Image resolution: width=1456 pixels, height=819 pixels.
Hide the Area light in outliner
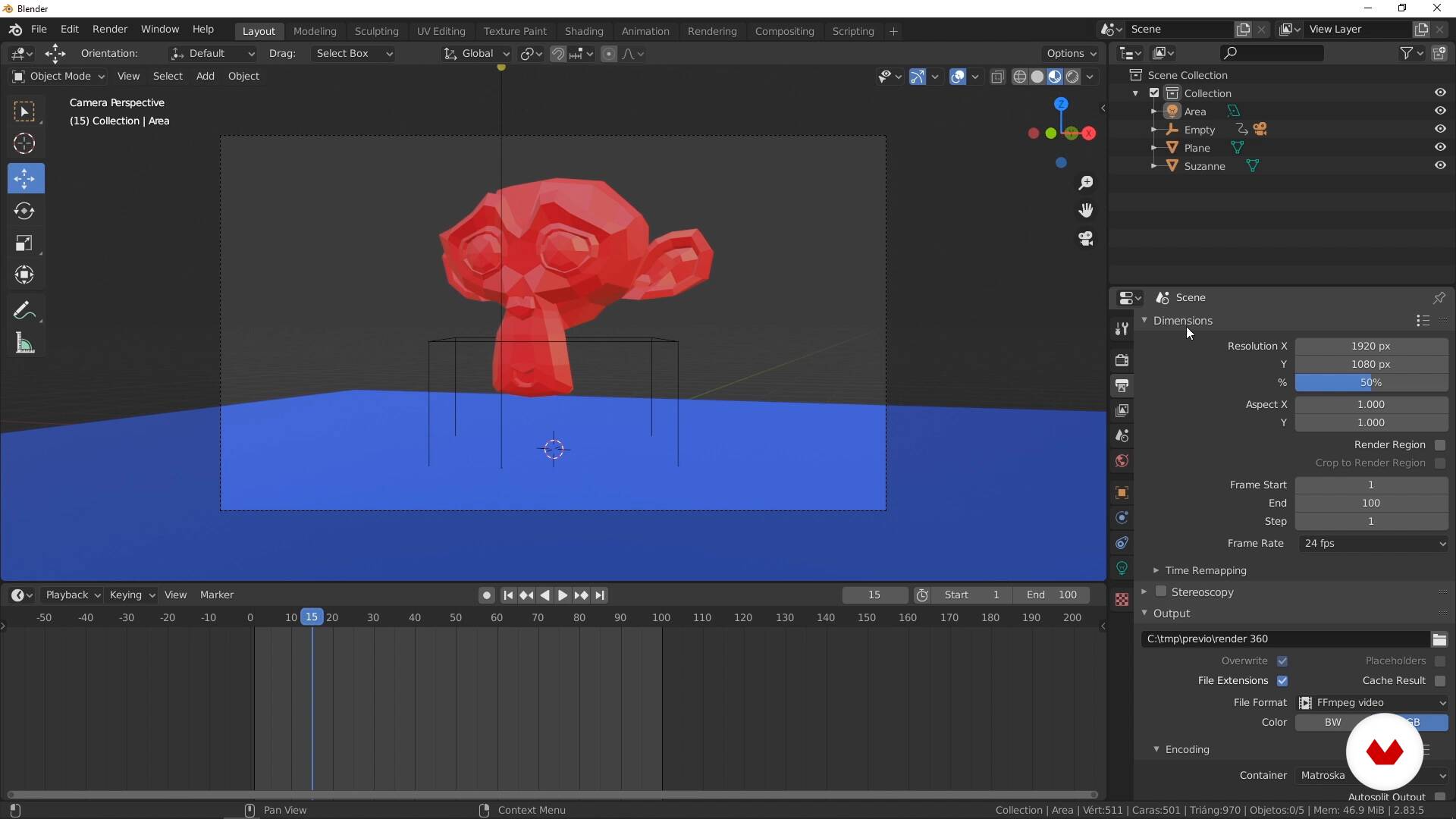click(x=1439, y=111)
